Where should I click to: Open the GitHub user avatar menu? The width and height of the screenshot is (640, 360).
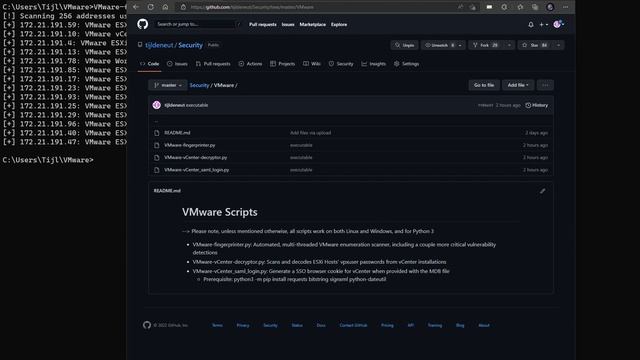pyautogui.click(x=558, y=24)
